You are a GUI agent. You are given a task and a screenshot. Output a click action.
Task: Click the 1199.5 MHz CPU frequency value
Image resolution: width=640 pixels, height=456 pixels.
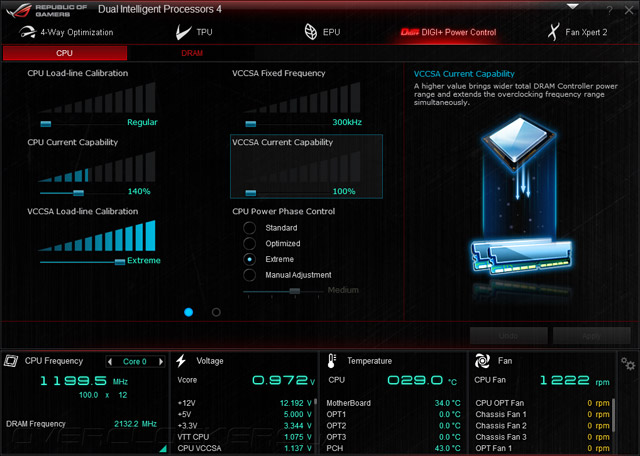(x=84, y=381)
